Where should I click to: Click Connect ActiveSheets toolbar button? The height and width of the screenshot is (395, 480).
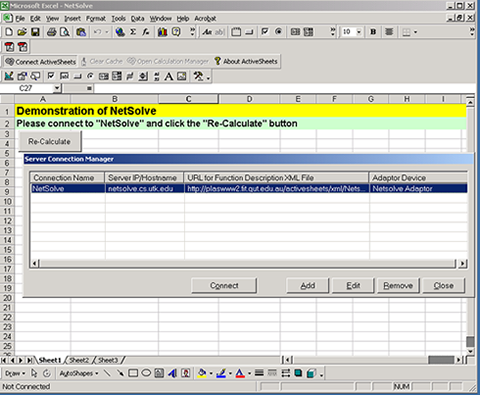(x=41, y=62)
